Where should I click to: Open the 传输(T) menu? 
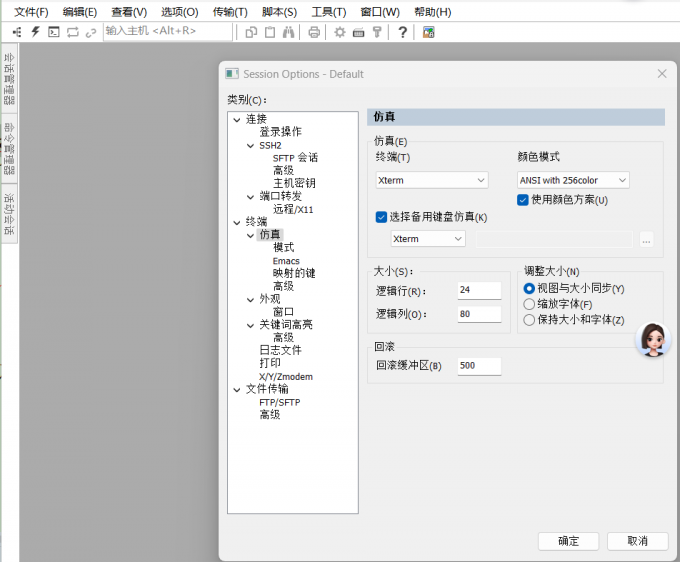(x=230, y=12)
